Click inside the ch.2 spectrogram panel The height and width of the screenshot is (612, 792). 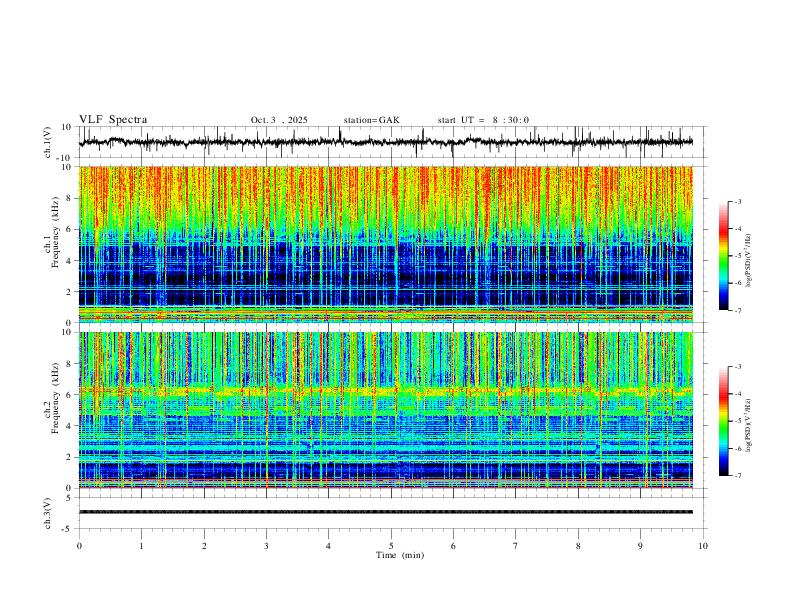(386, 410)
